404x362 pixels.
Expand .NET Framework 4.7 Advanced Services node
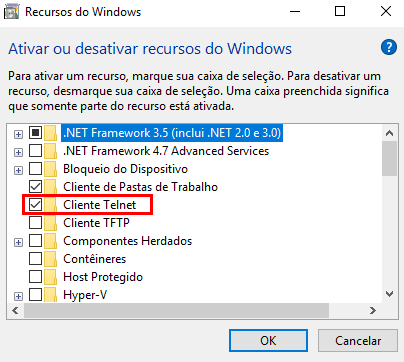click(x=18, y=152)
